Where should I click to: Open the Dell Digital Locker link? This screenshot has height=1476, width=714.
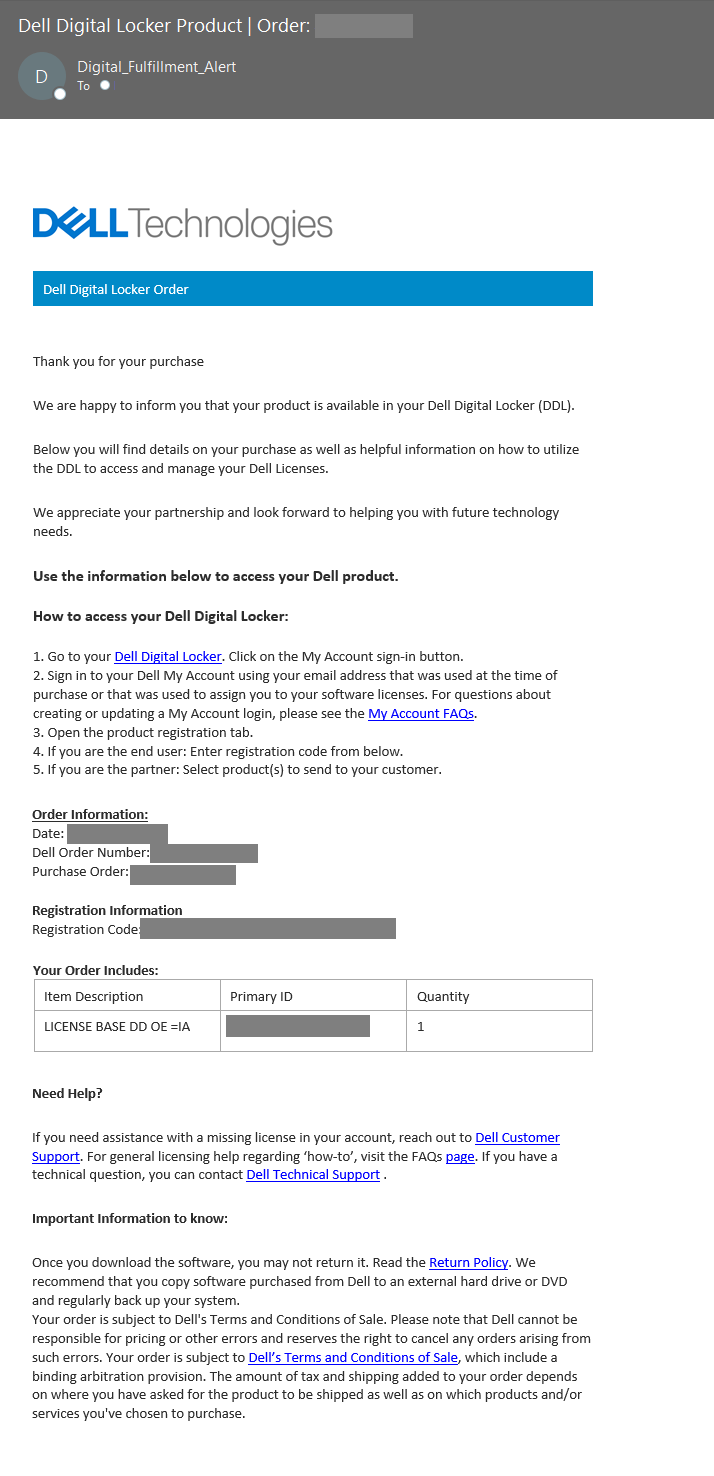click(167, 656)
